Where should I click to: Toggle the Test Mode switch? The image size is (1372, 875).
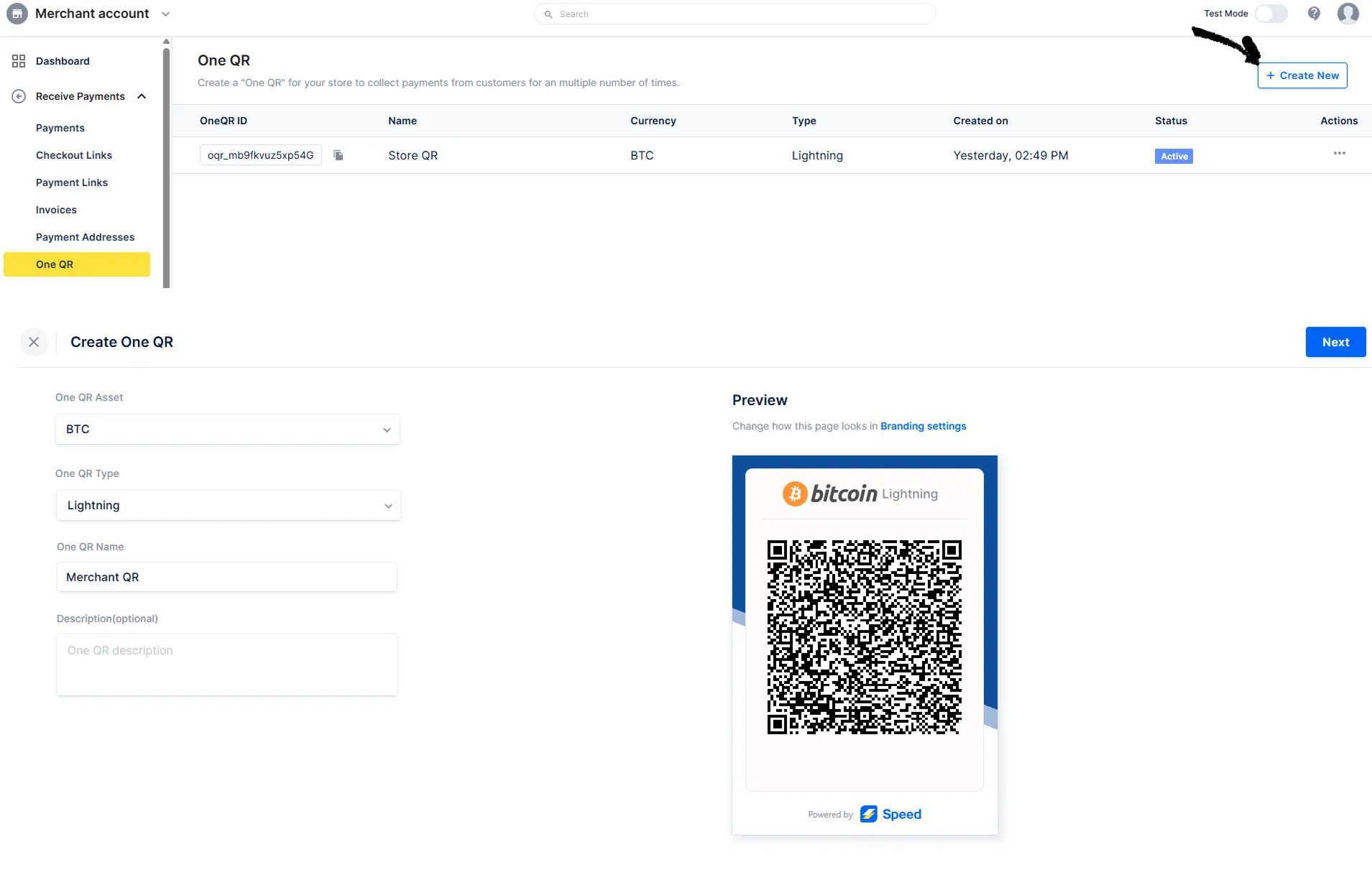click(x=1271, y=14)
